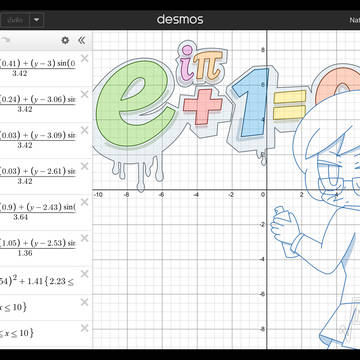This screenshot has width=360, height=360.
Task: Open the account name at top right
Action: click(354, 20)
